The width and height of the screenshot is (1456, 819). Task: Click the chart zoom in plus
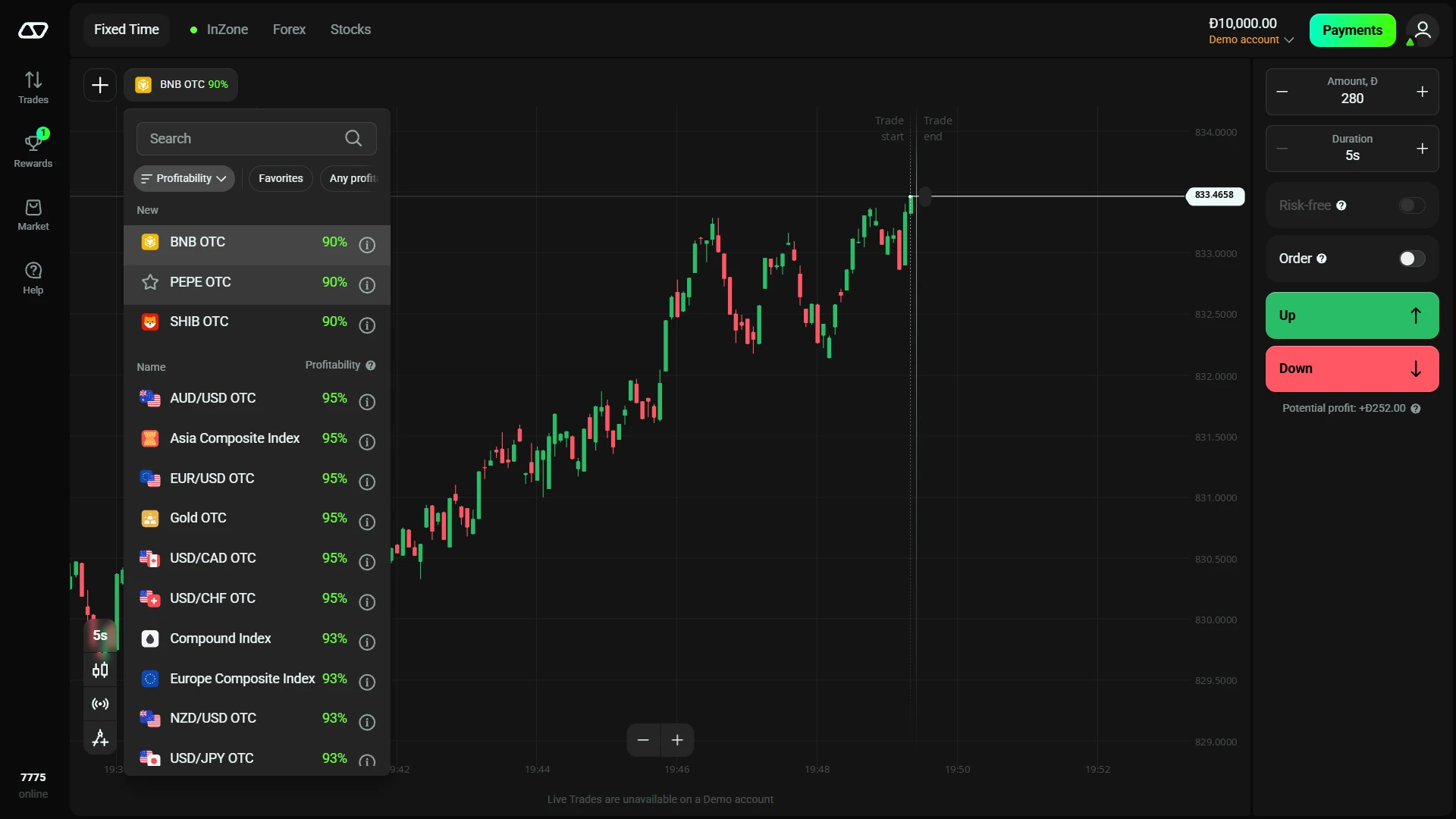pos(677,740)
